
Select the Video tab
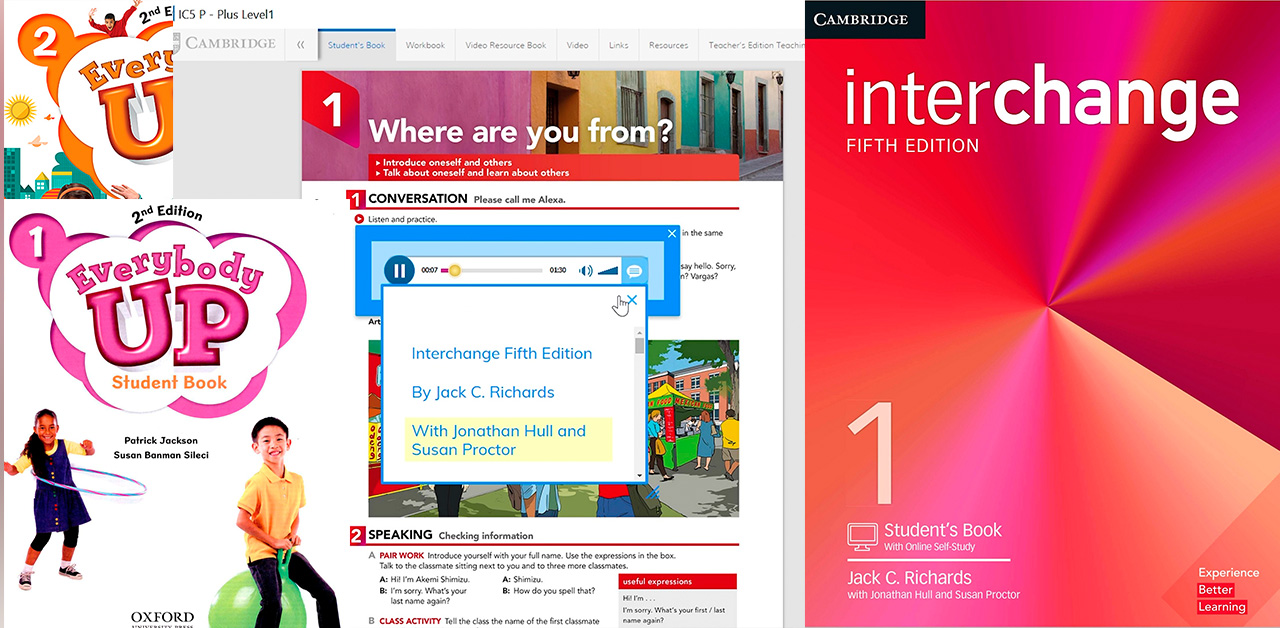(577, 45)
